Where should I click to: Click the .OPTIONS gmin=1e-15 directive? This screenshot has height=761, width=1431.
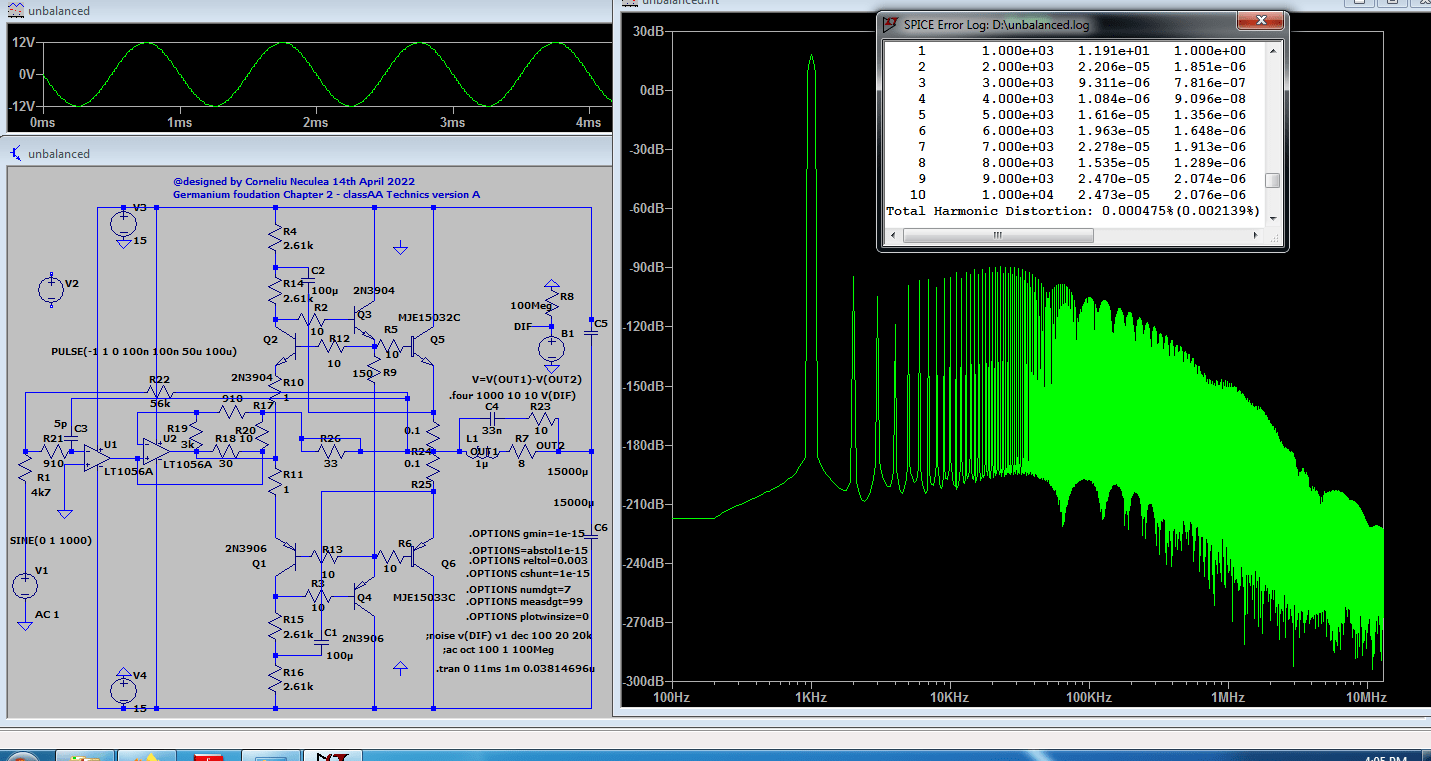pos(526,535)
